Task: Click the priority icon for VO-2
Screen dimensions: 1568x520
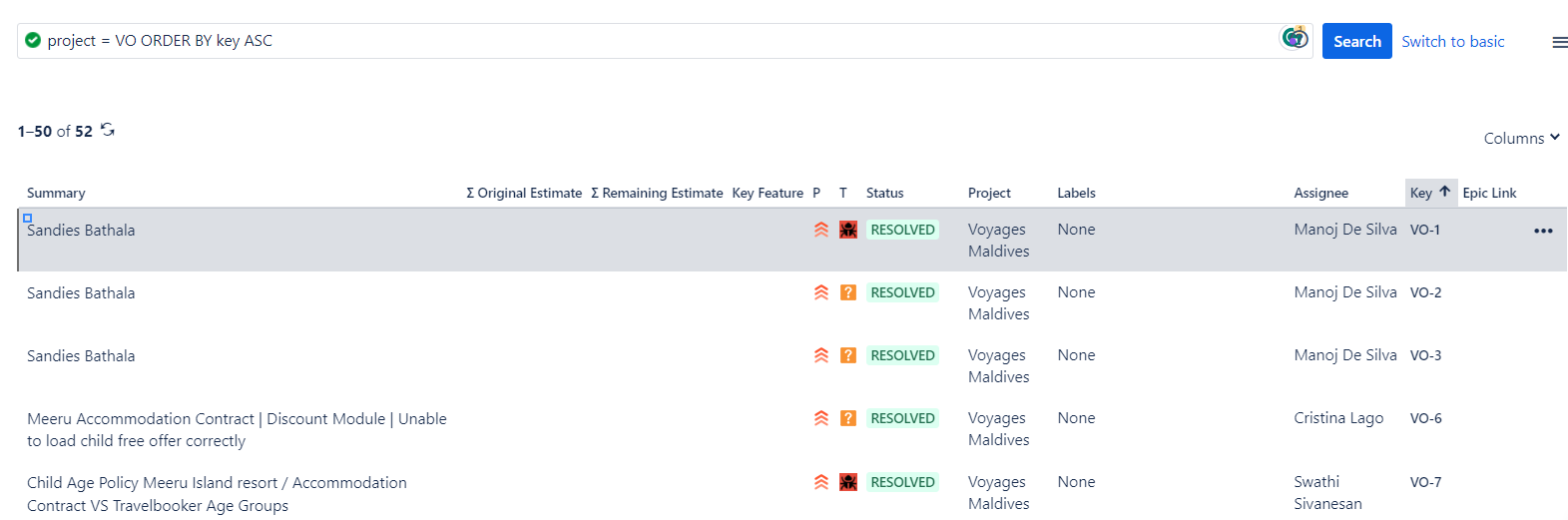Action: pos(821,292)
